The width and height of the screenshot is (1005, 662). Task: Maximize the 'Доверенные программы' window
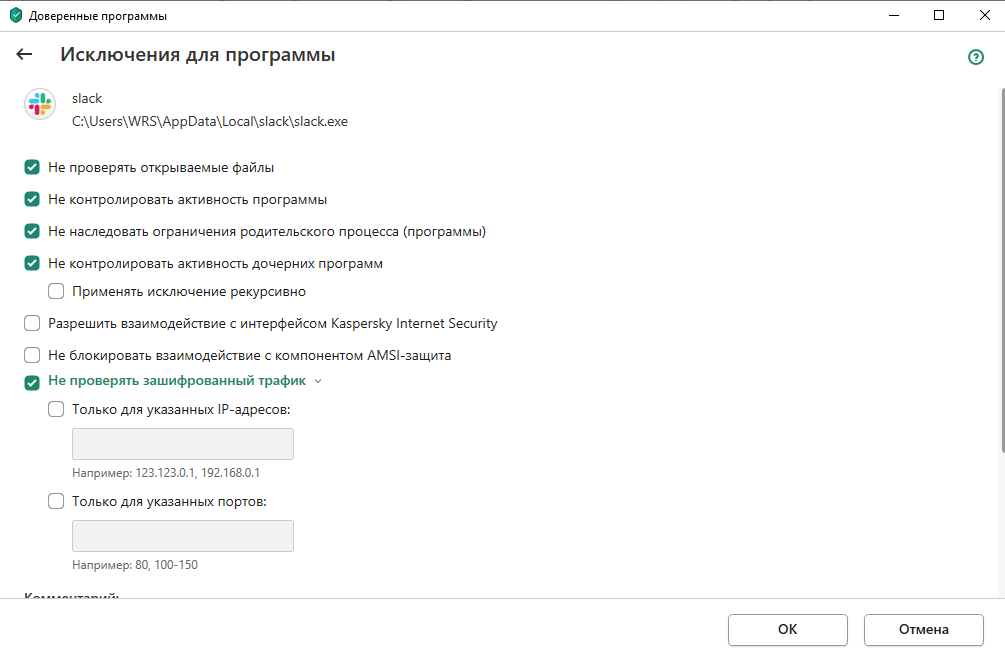[x=939, y=15]
